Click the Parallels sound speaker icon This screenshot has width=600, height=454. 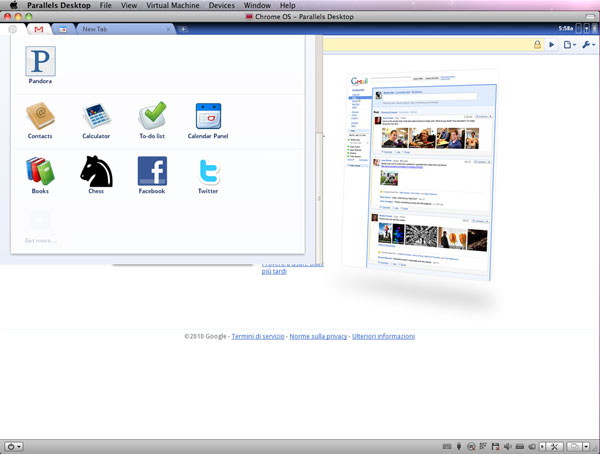pos(507,446)
